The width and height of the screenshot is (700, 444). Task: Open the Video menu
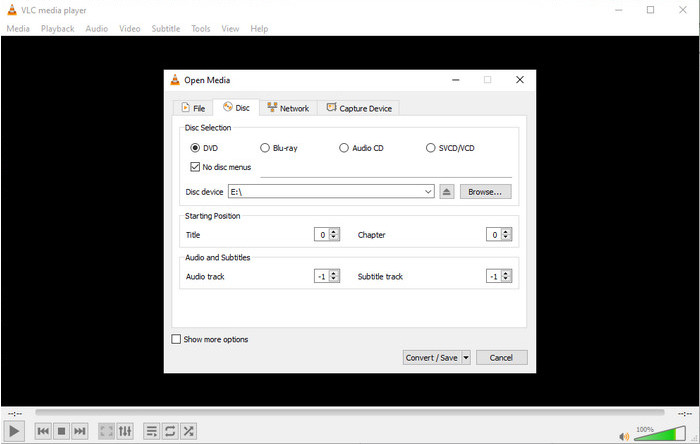click(129, 29)
